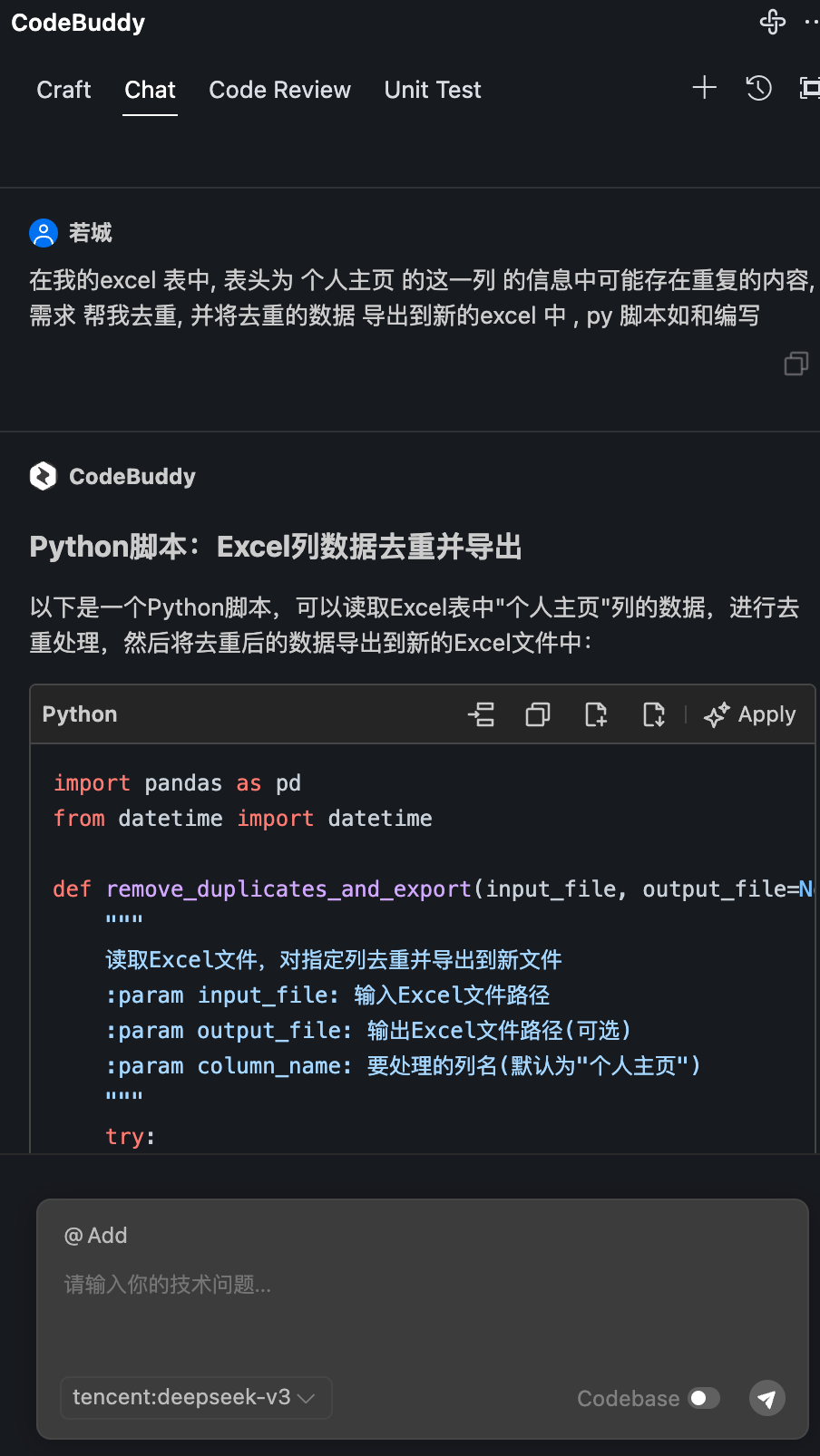Switch to the Craft tab
This screenshot has height=1456, width=820.
[x=63, y=90]
